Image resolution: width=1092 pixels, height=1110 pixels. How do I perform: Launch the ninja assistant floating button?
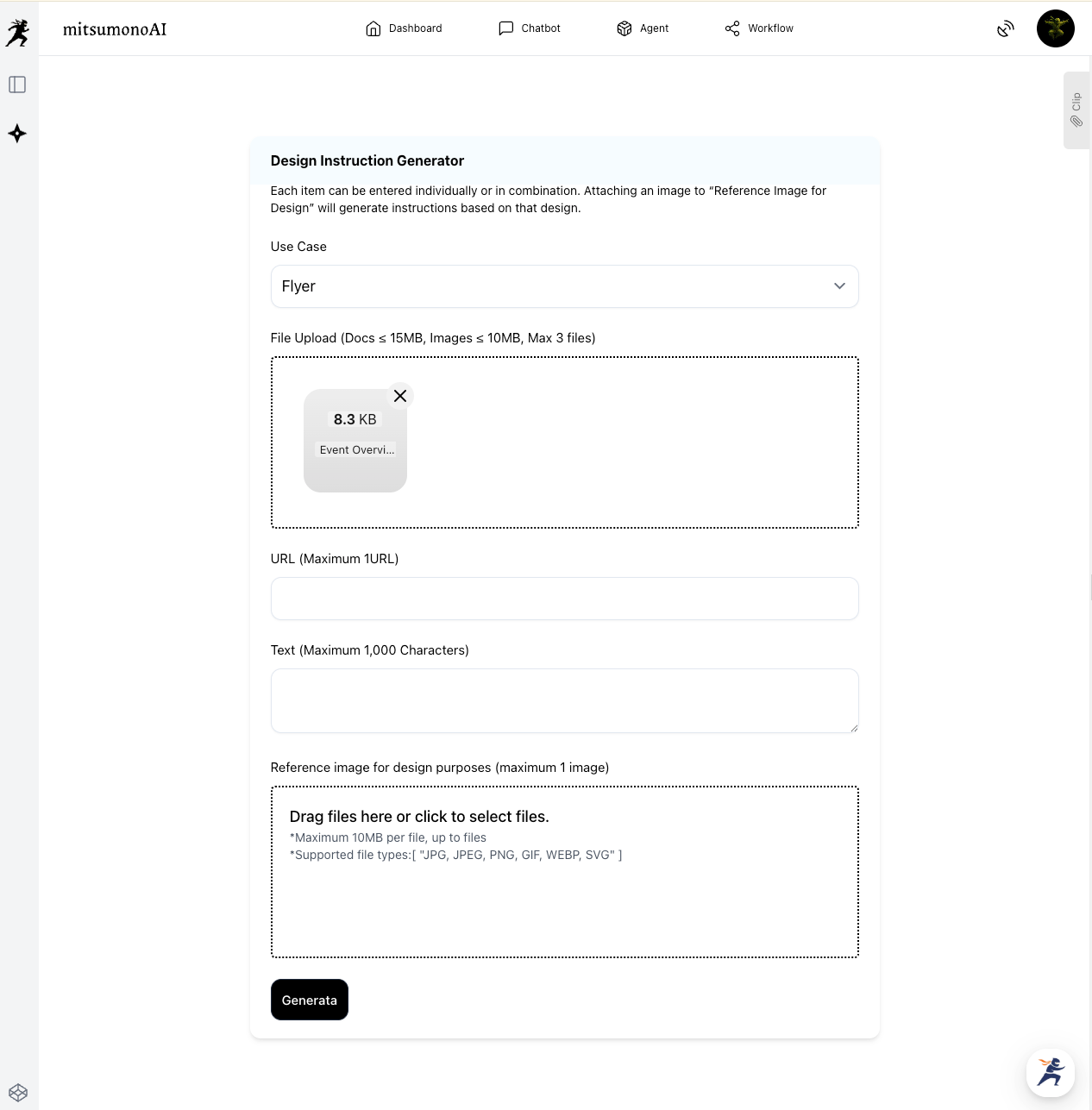coord(1050,1072)
